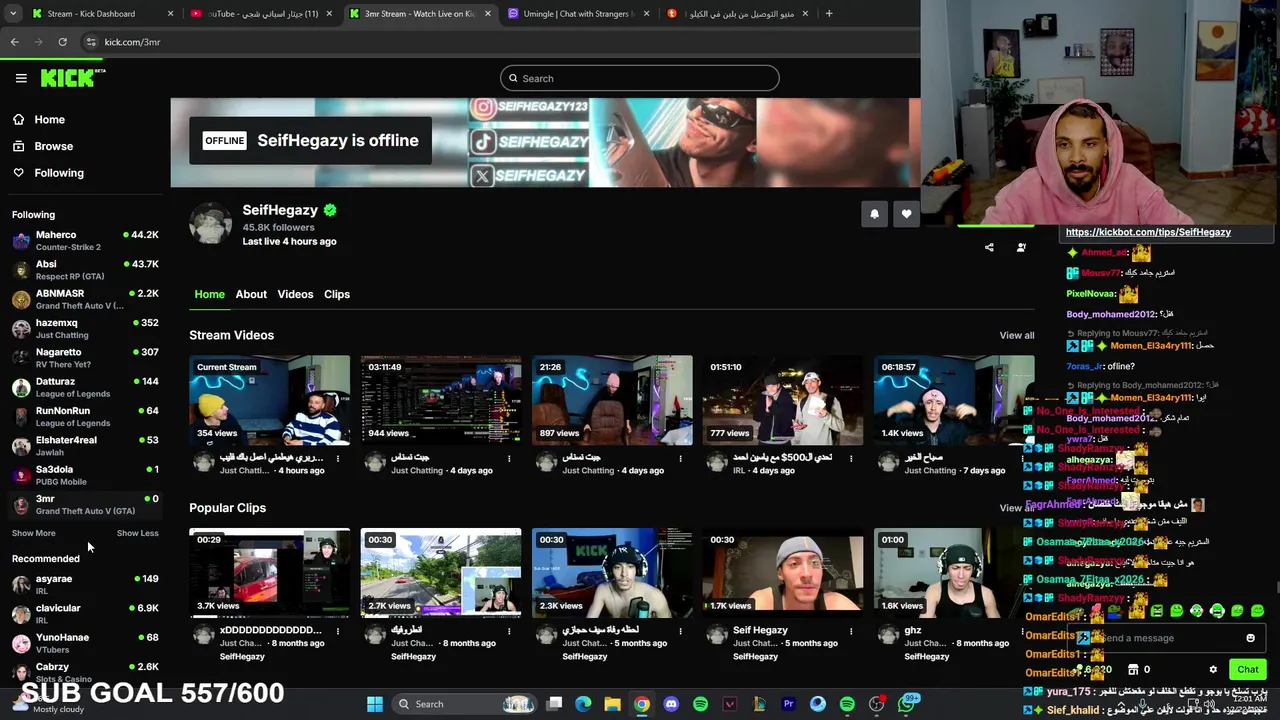
Task: Open View all for Stream Videos
Action: pos(1017,335)
